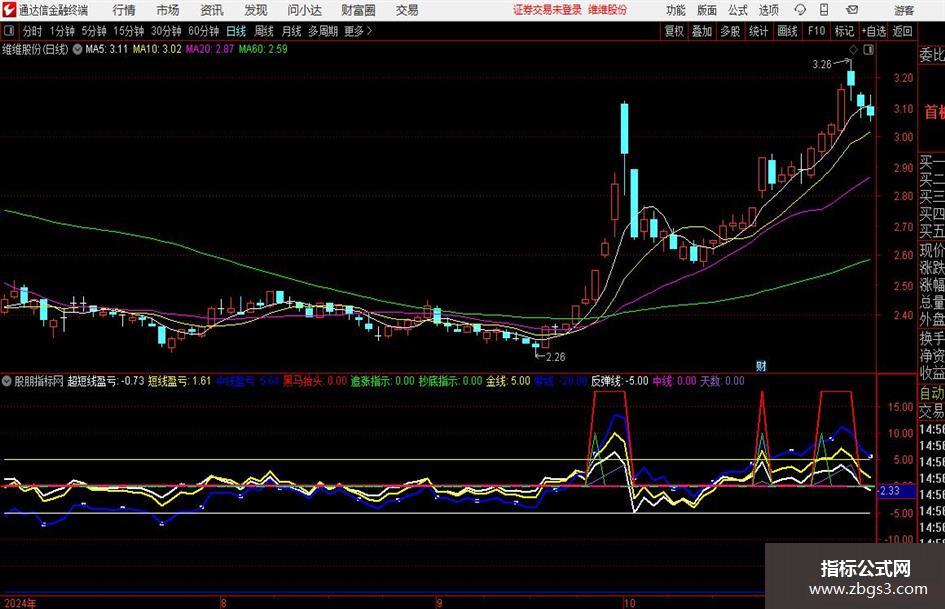Open the 问小达 menu
Image resolution: width=945 pixels, height=609 pixels.
click(x=304, y=10)
